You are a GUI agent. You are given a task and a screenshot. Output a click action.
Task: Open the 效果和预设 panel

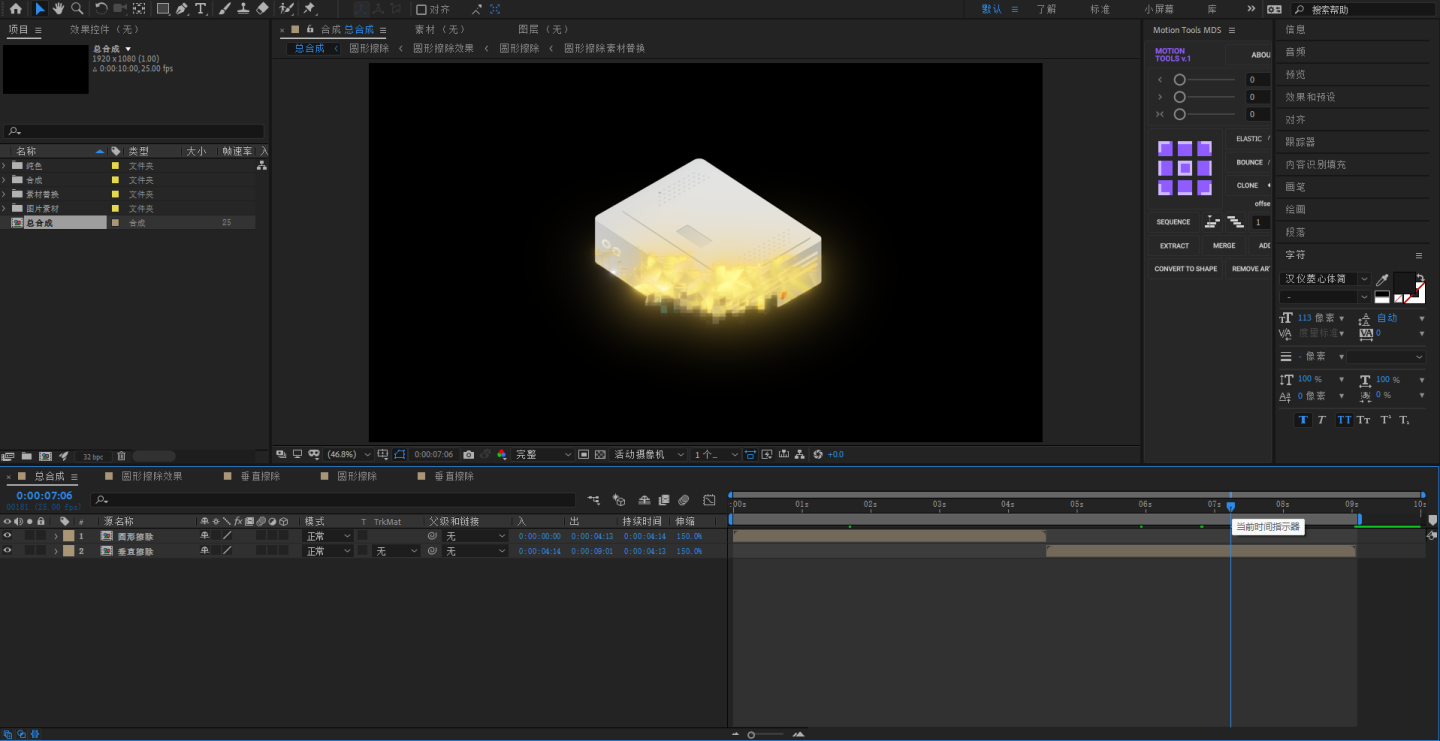coord(1310,97)
